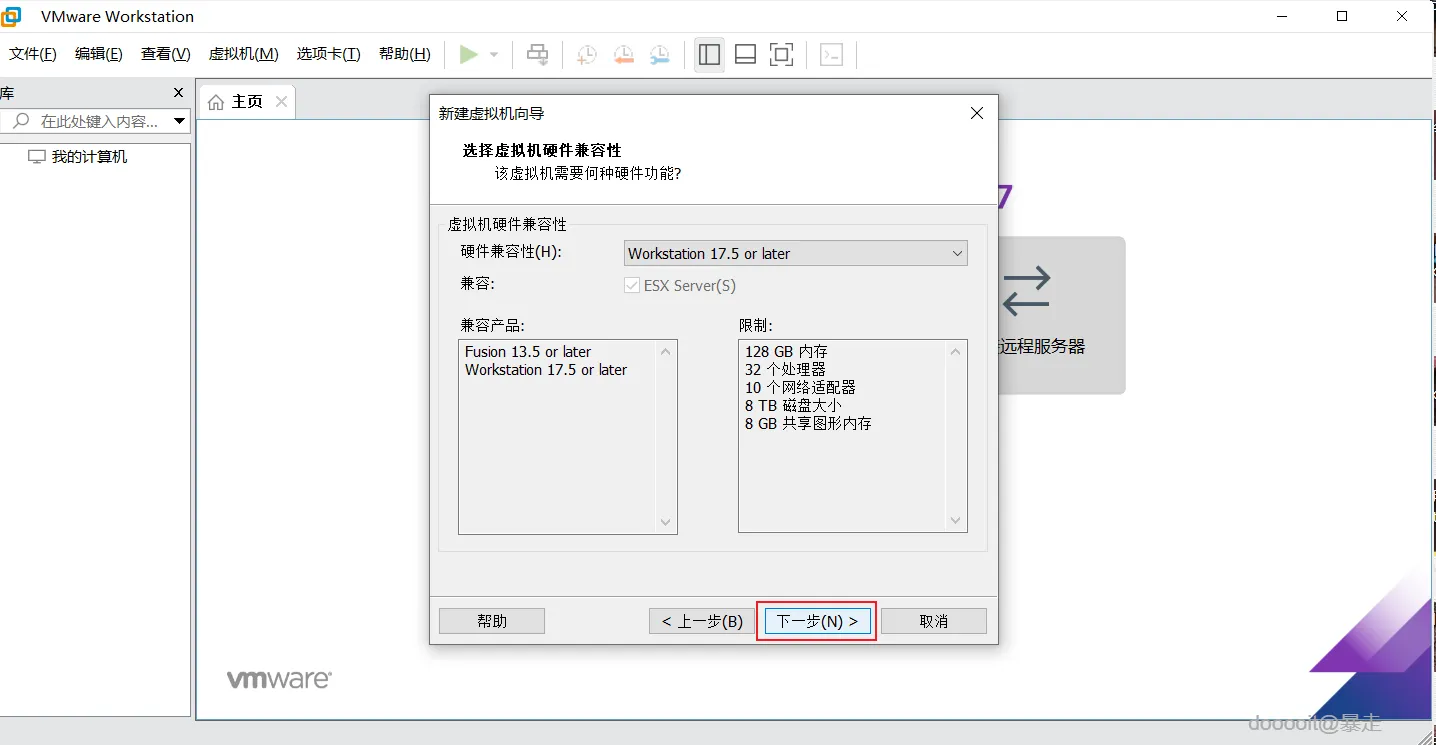Click the send Ctrl+Alt+Del toolbar icon
1436x745 pixels.
coord(538,54)
